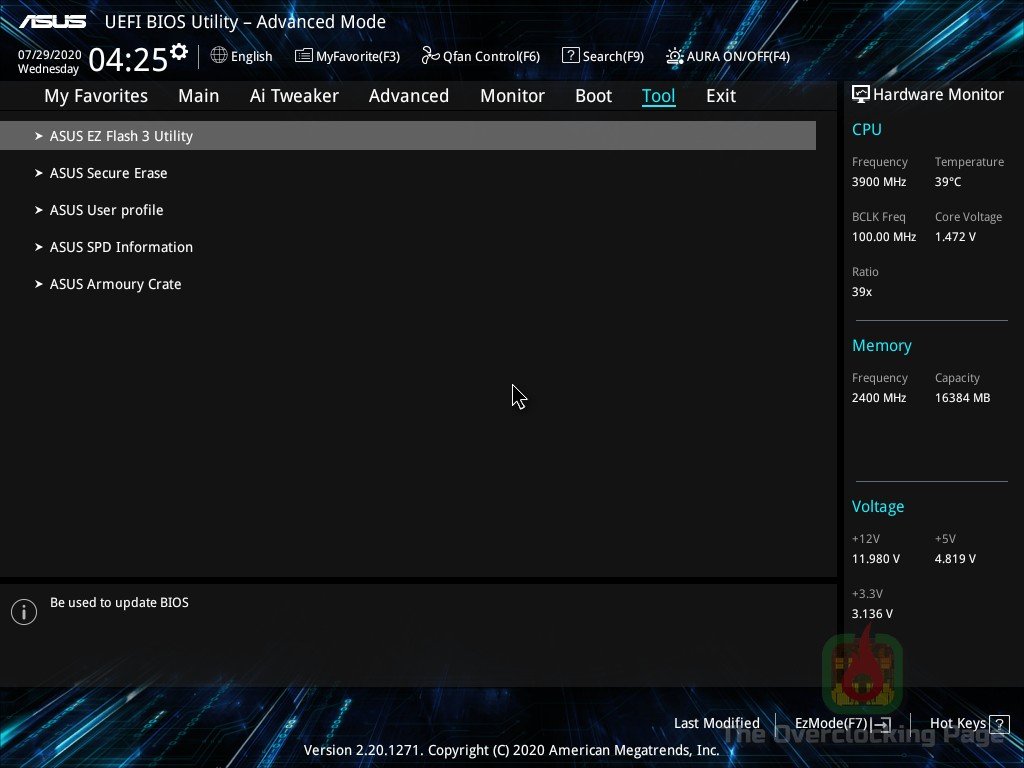The width and height of the screenshot is (1024, 768).
Task: Expand the ASUS SPD Information entry
Action: pos(121,247)
